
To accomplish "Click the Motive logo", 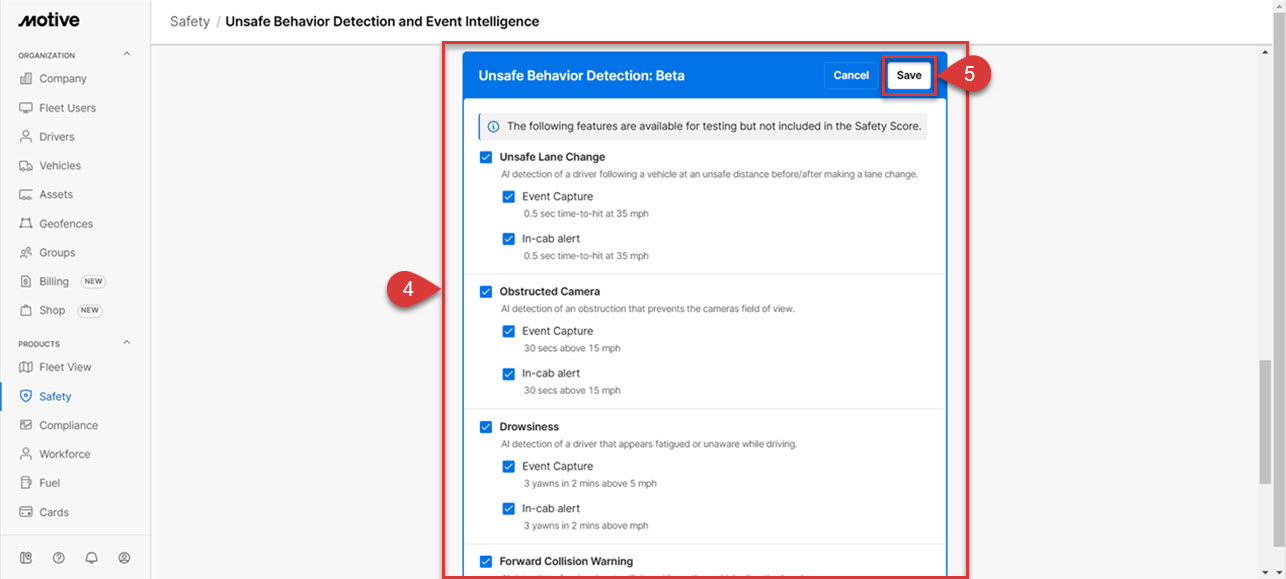I will 49,20.
